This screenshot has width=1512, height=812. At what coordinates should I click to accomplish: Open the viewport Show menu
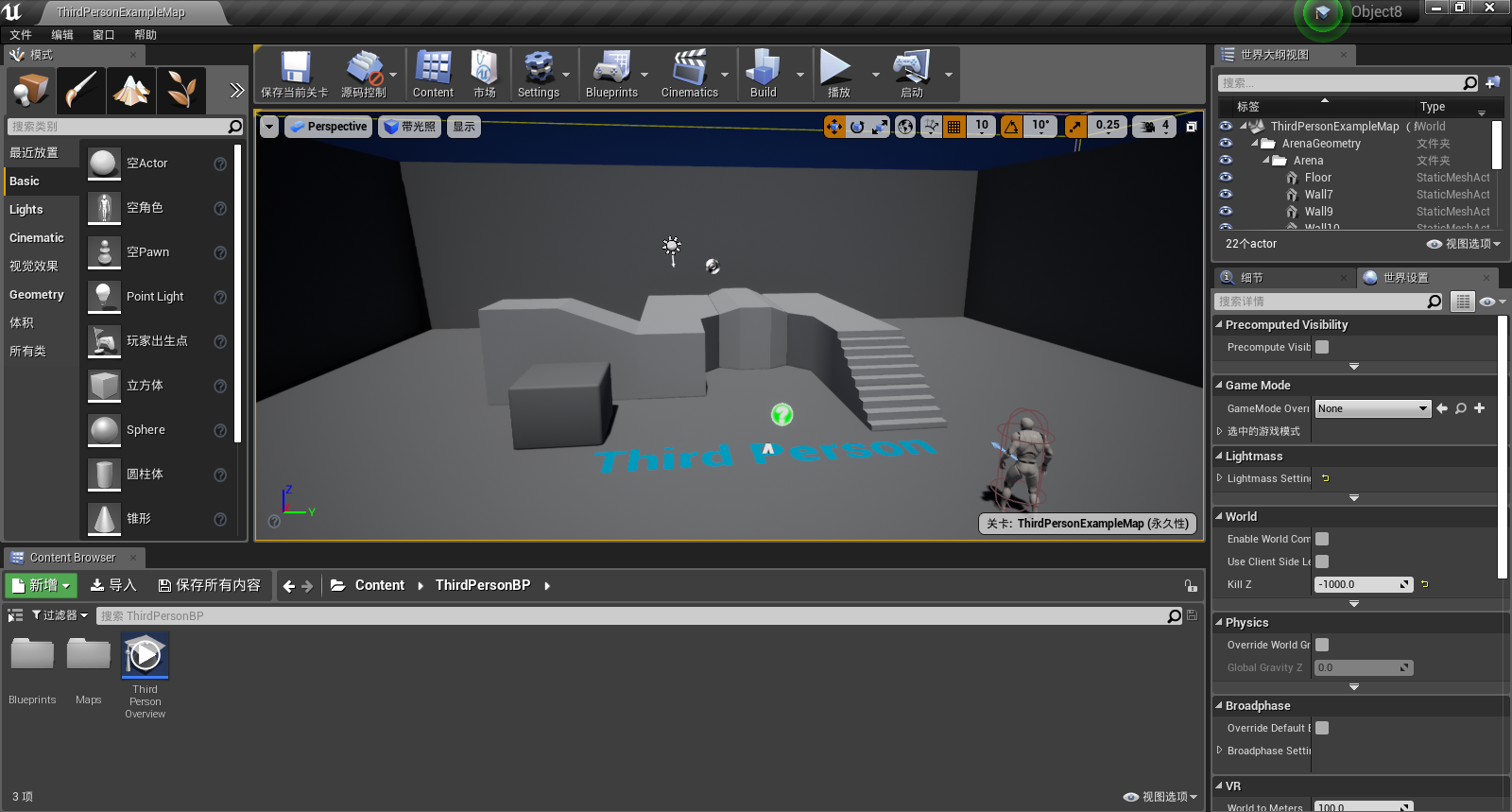pos(463,127)
